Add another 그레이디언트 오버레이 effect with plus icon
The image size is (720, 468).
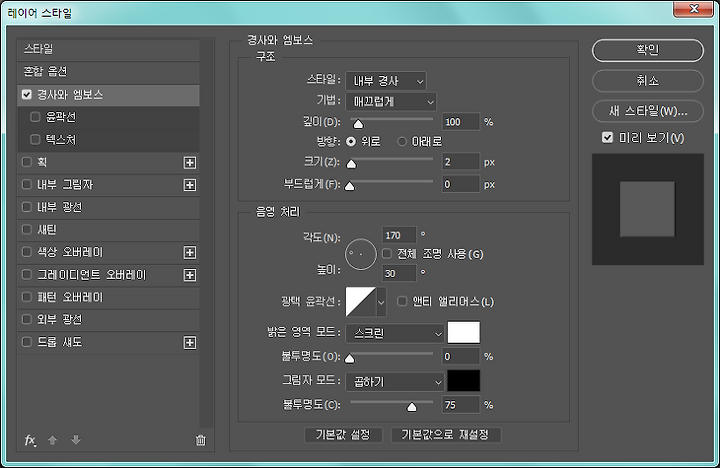pos(190,275)
